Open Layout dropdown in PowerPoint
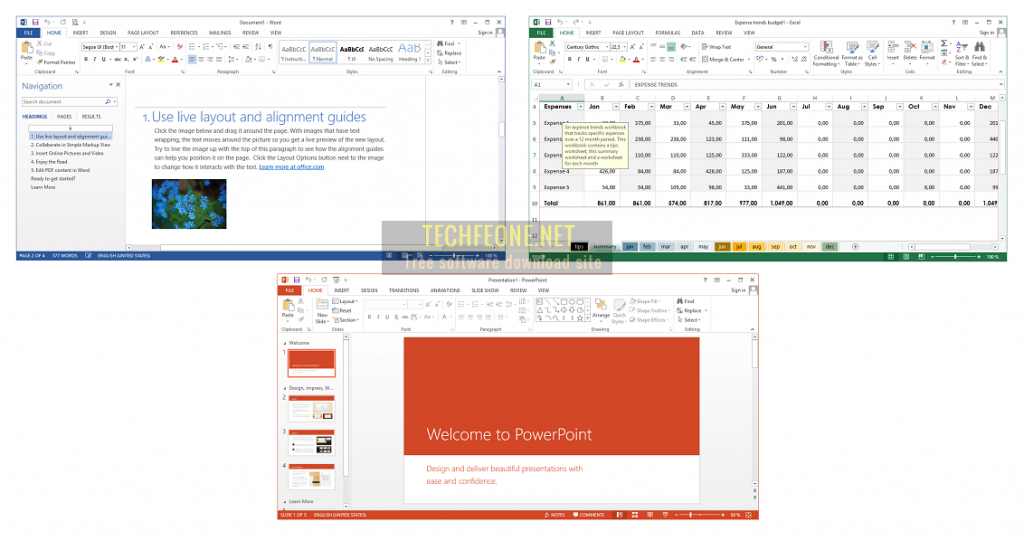 [x=347, y=302]
